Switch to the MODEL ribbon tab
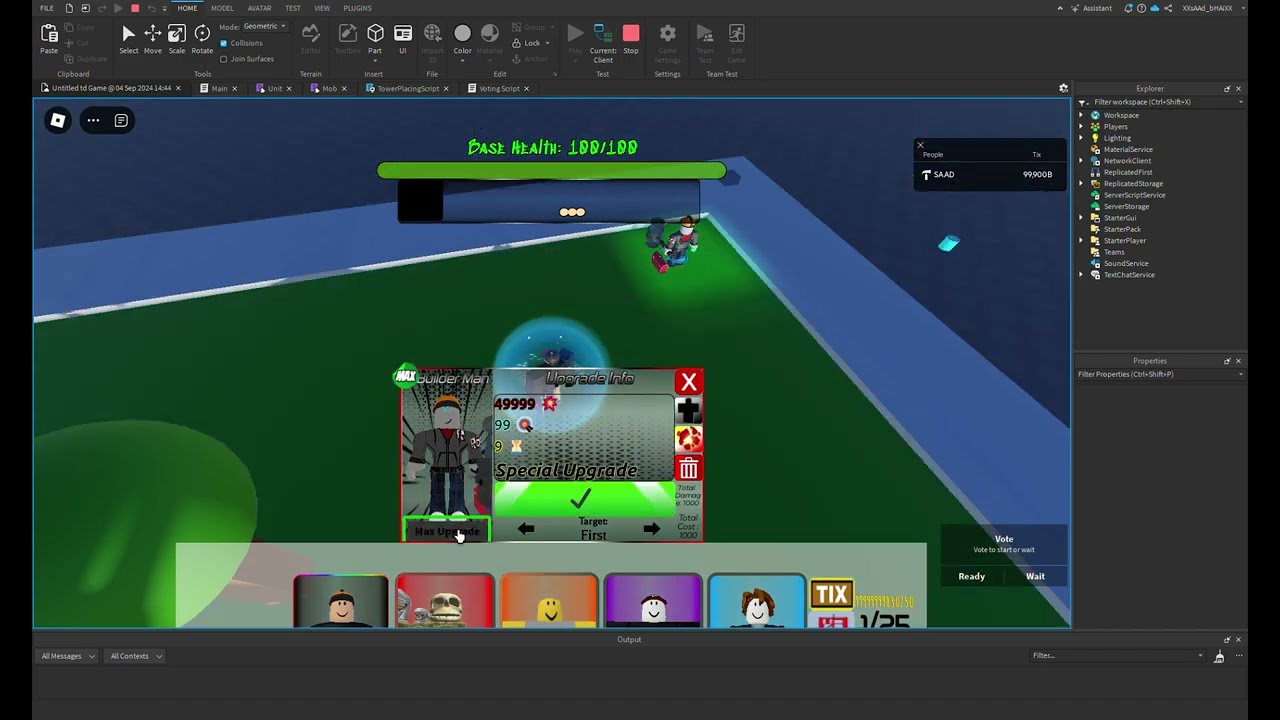 (x=222, y=8)
